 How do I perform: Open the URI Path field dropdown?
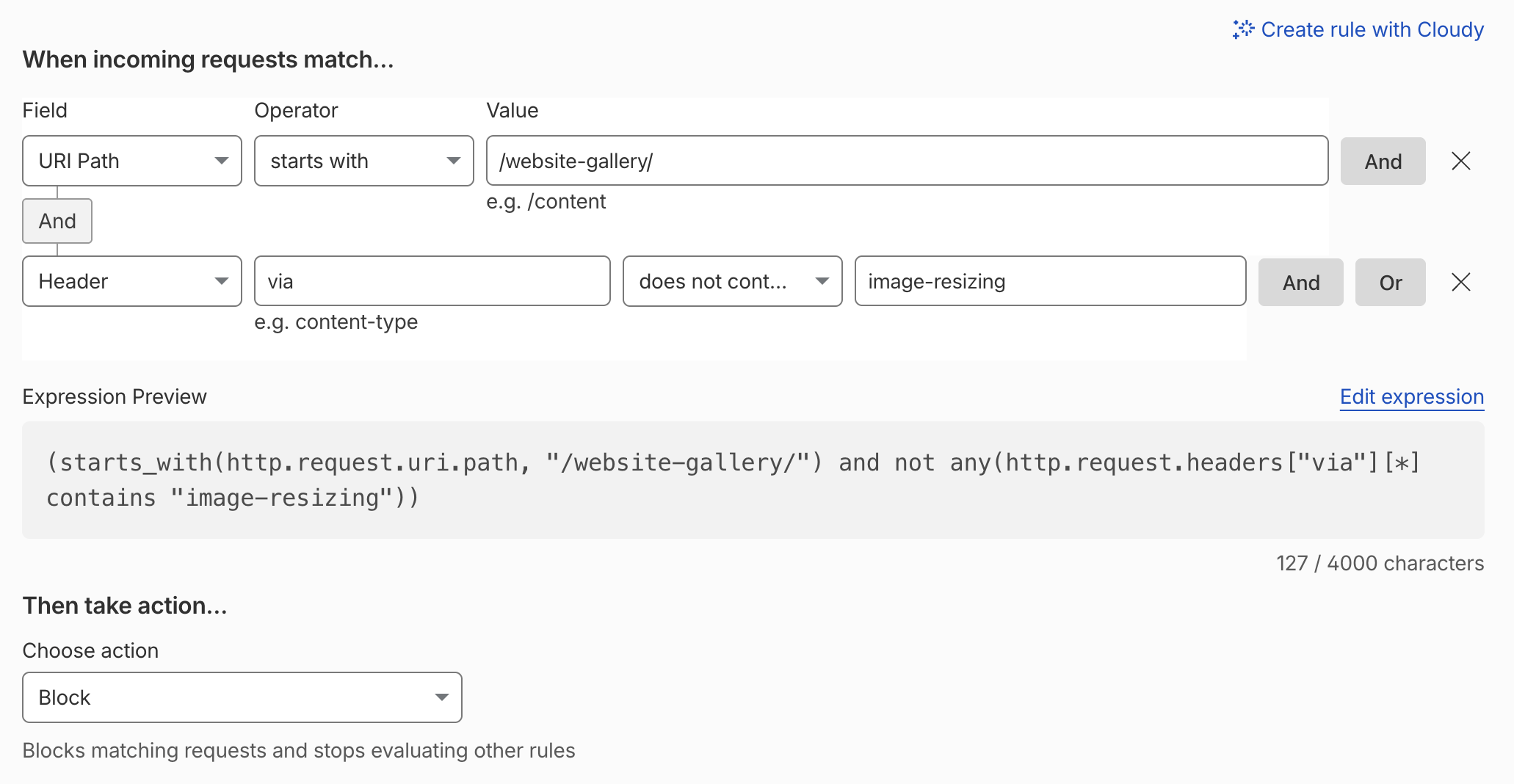click(x=132, y=161)
